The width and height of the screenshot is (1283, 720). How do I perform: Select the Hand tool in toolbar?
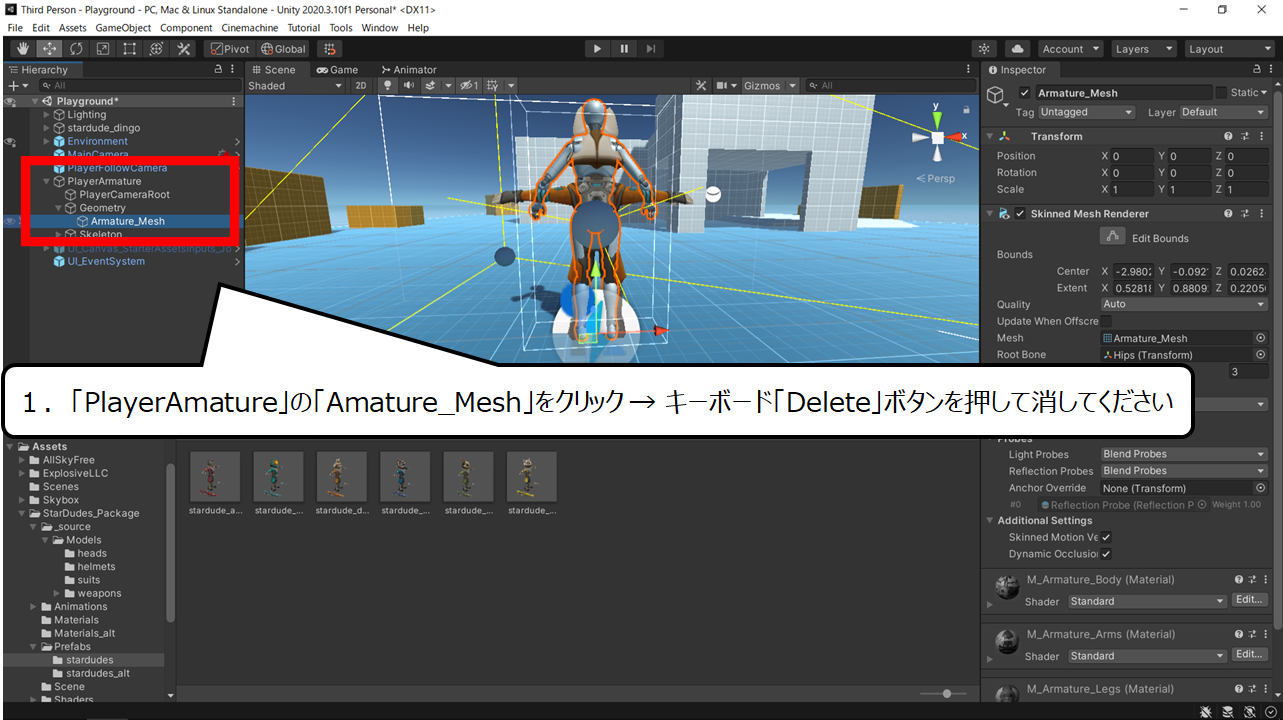tap(22, 49)
